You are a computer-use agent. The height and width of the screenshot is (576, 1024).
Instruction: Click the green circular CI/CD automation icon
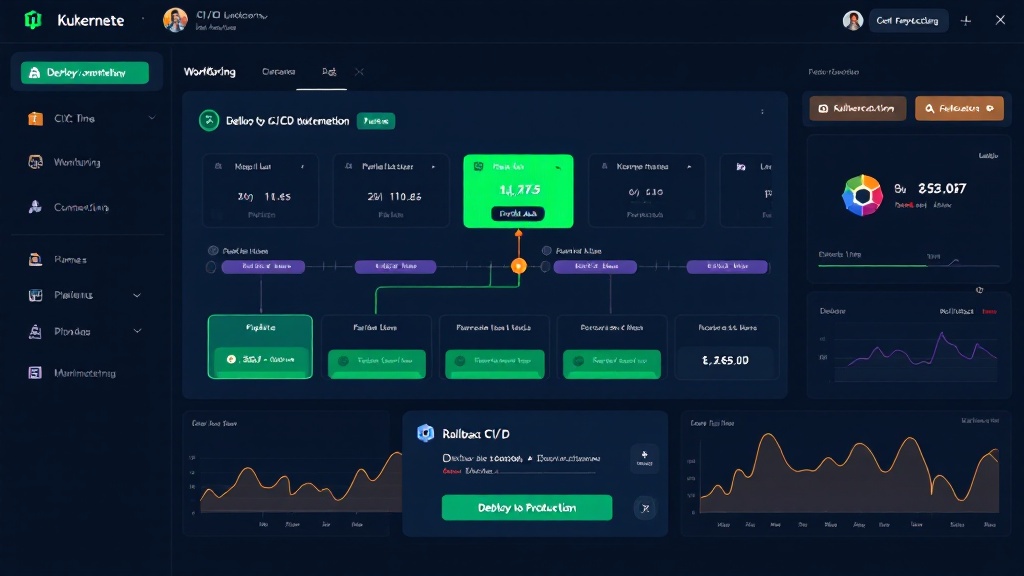pos(209,120)
